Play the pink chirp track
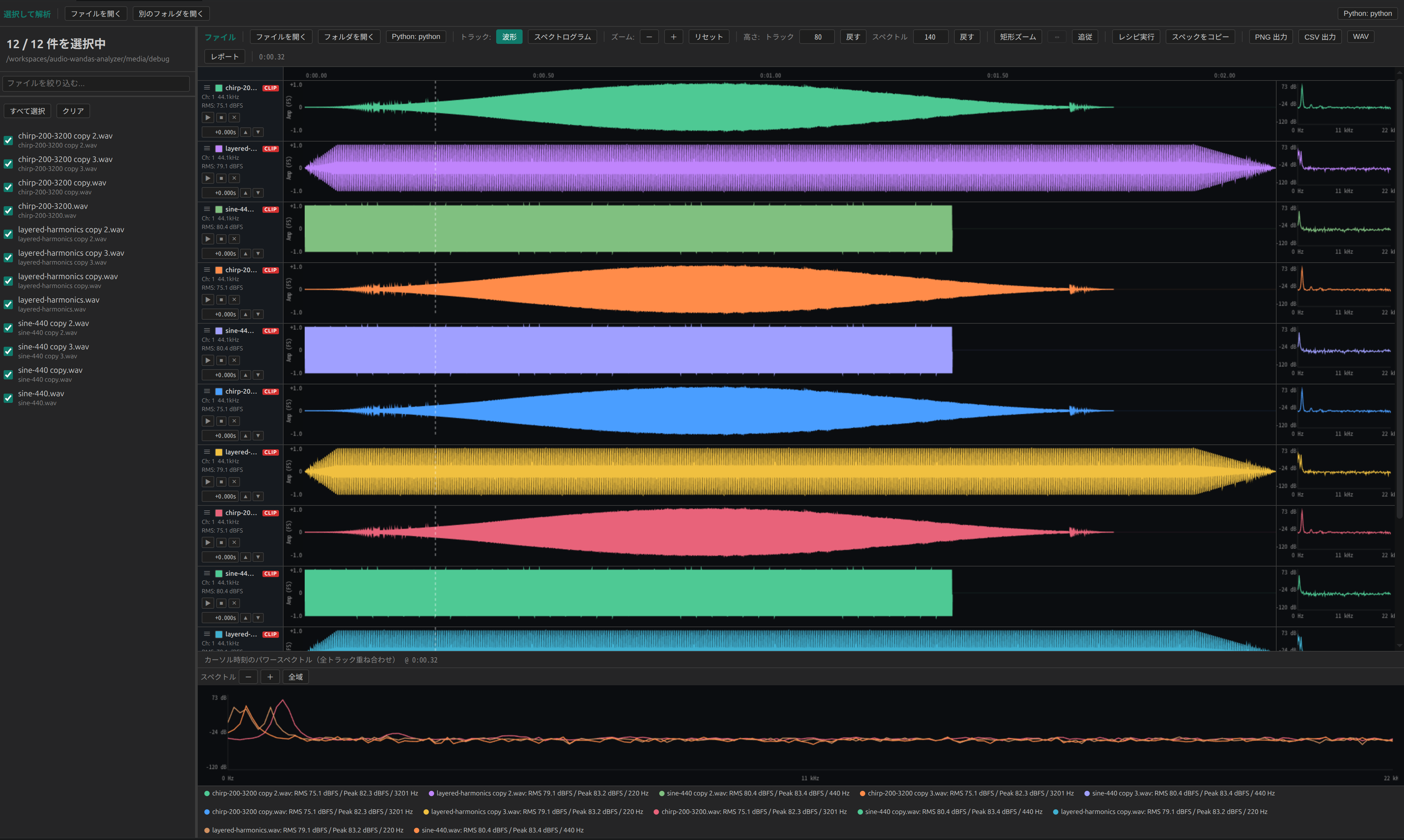 pos(208,542)
